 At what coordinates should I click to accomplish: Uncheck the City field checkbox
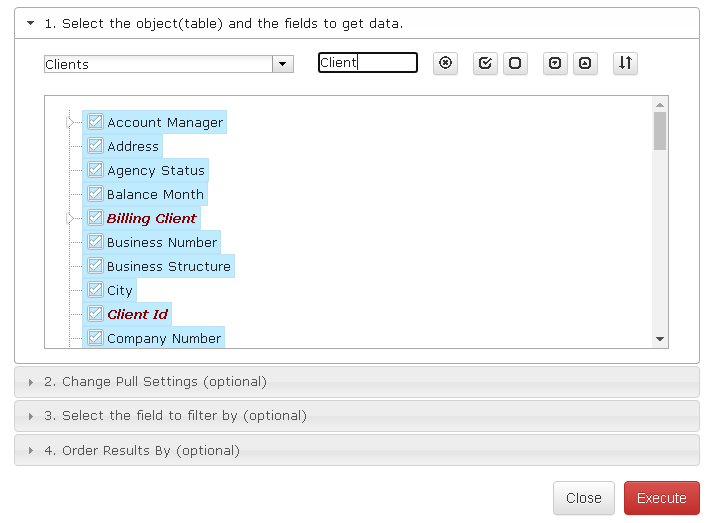pyautogui.click(x=95, y=289)
